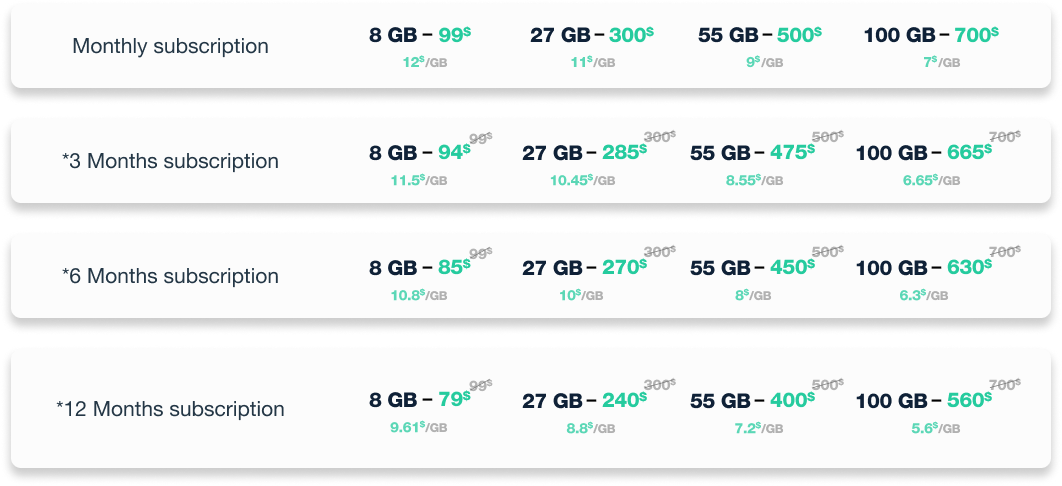Select the 6 Months 100 GB – 630$ plan
1062x486 pixels.
tap(924, 268)
